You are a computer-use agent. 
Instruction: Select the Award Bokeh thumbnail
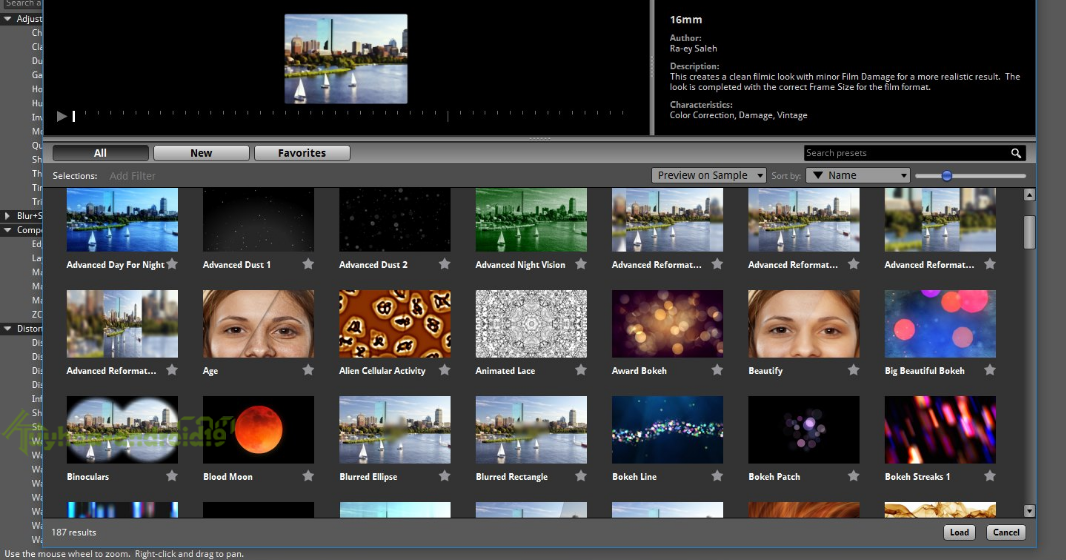click(x=668, y=323)
